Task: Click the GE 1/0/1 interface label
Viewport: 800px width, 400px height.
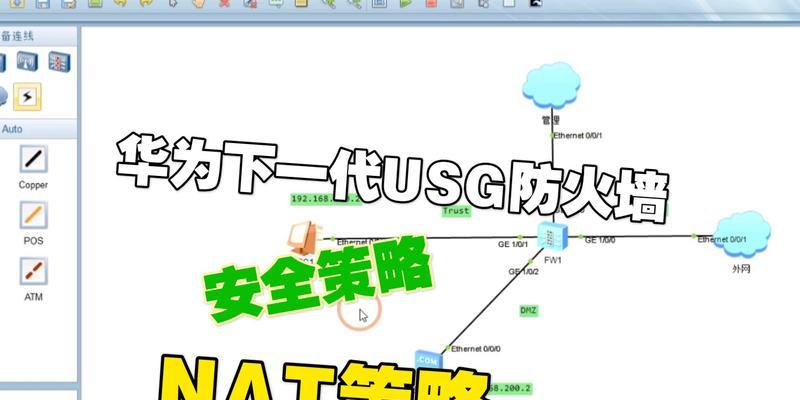Action: point(513,244)
